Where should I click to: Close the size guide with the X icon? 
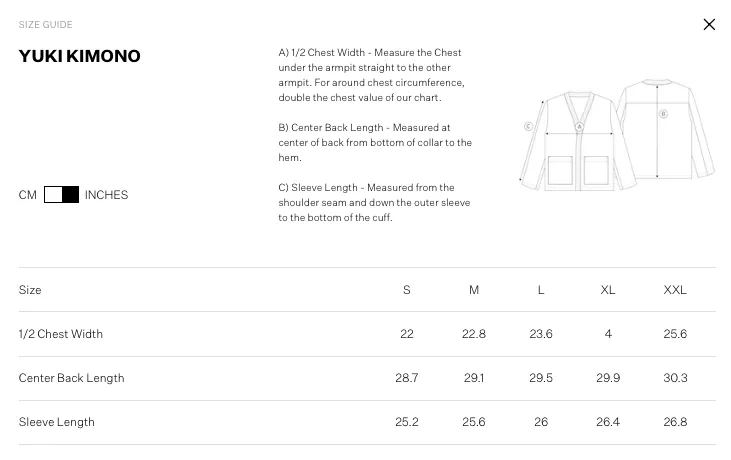pos(709,24)
